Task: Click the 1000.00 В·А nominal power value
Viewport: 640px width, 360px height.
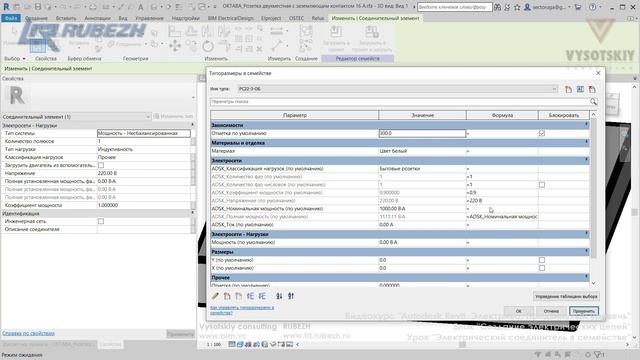Action: (422, 209)
